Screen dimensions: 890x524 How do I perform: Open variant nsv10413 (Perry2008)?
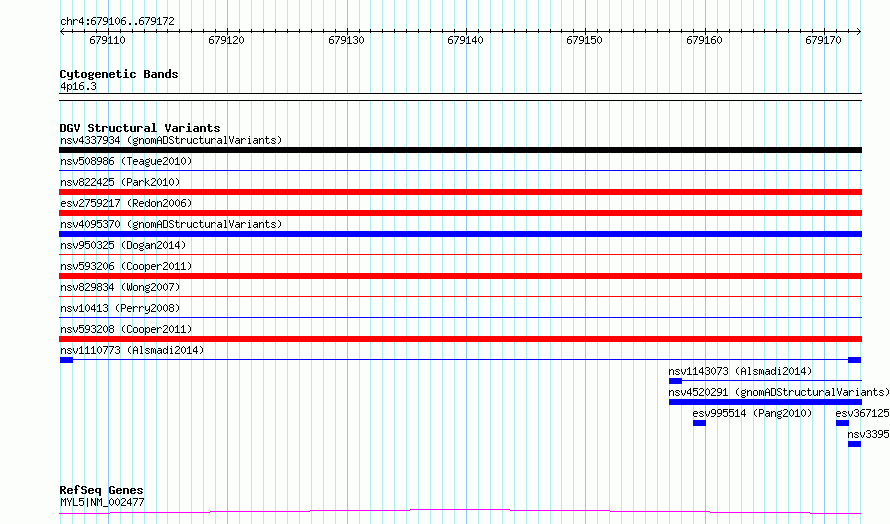pos(120,308)
